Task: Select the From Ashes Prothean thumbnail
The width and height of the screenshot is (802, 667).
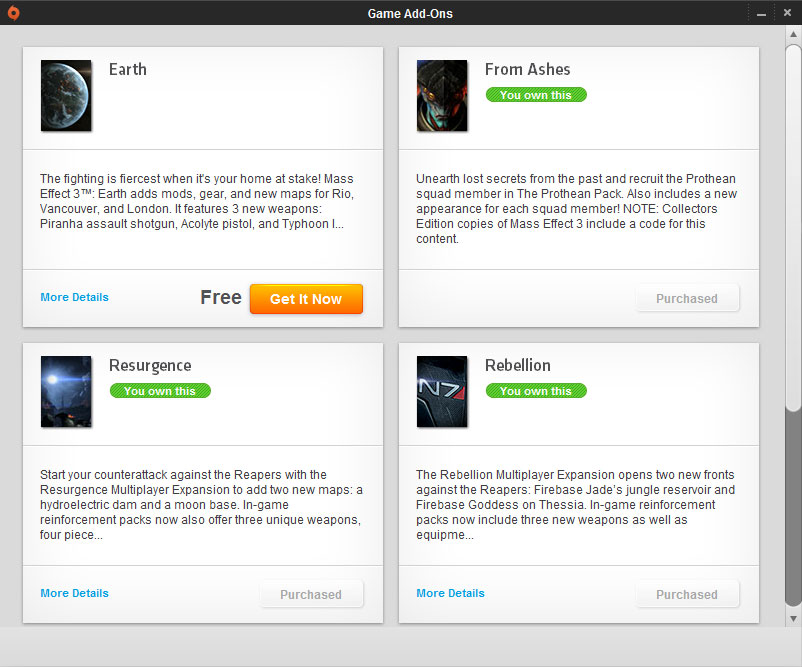Action: point(442,96)
